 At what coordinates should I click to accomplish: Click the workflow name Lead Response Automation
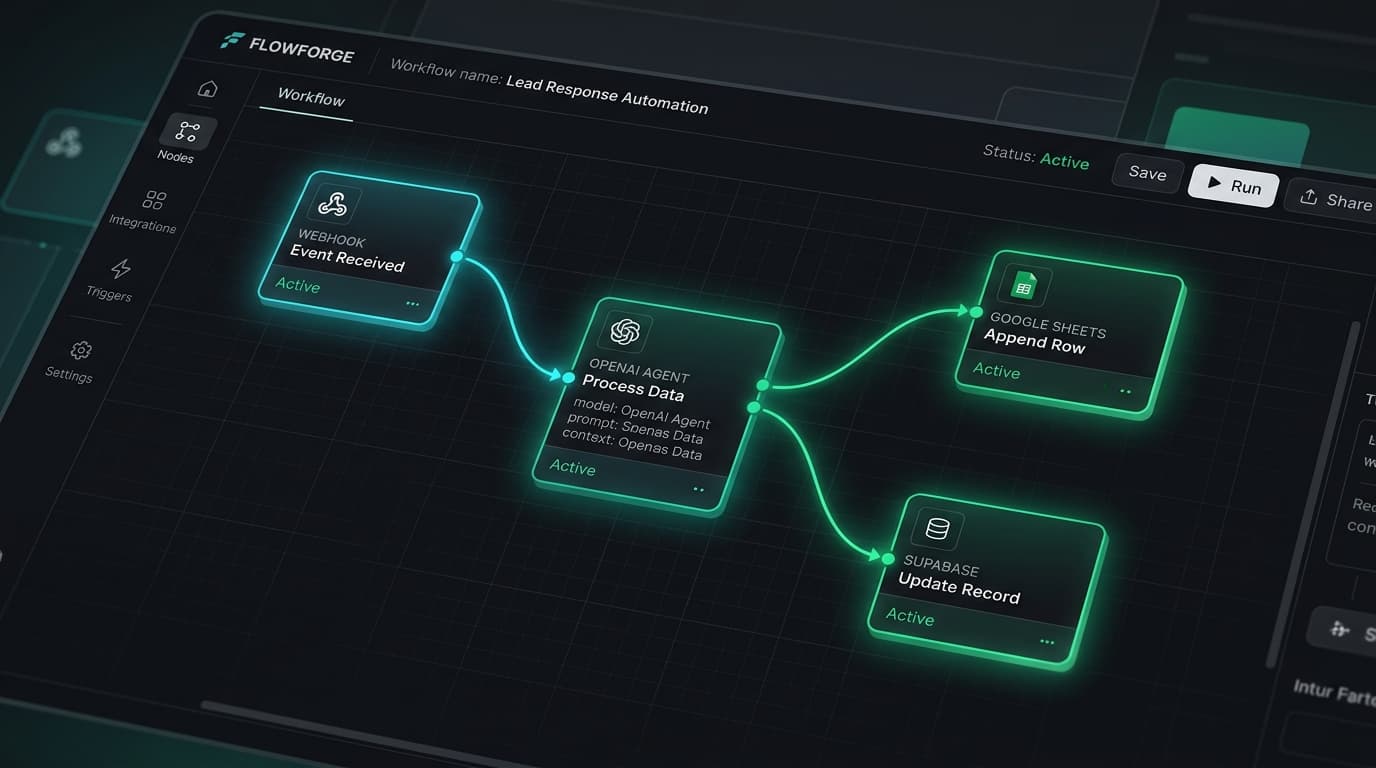pyautogui.click(x=607, y=95)
